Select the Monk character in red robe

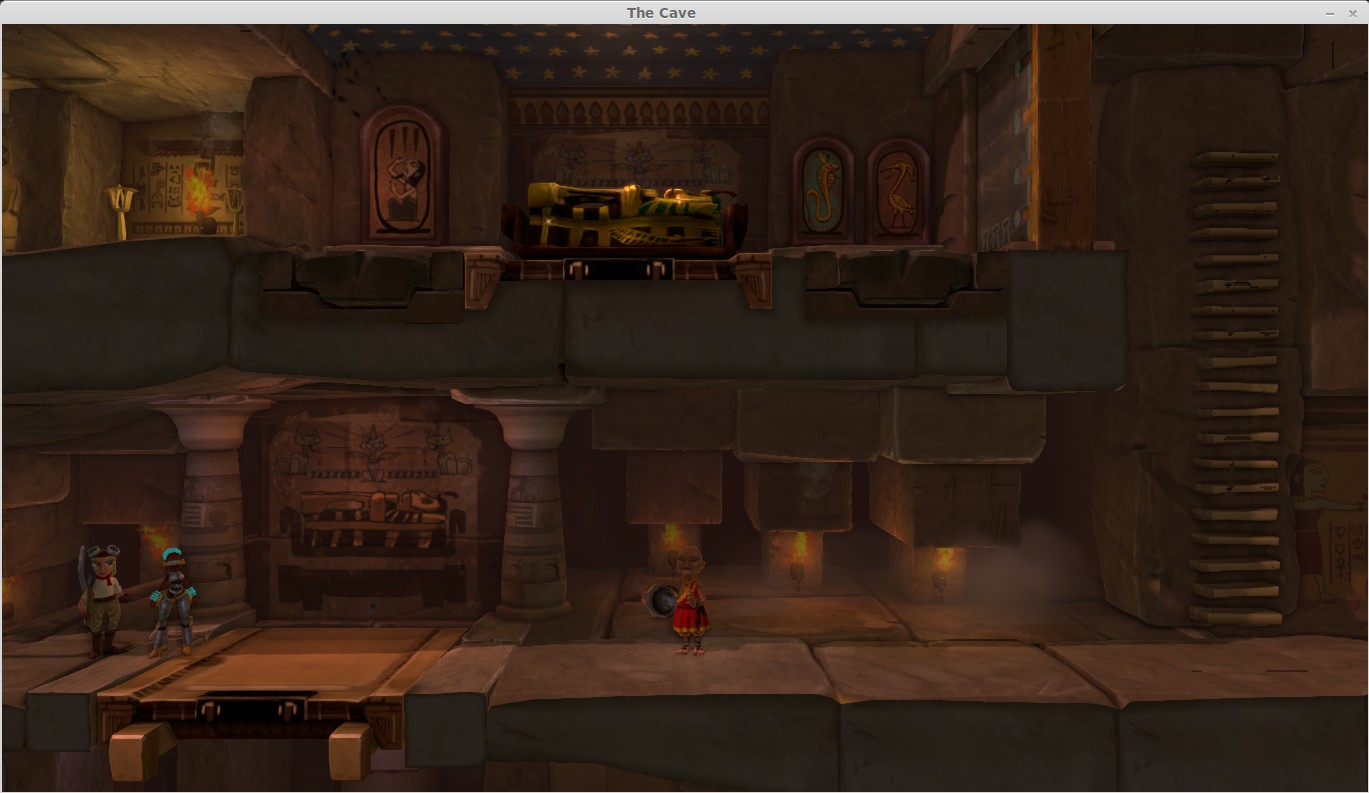click(689, 602)
